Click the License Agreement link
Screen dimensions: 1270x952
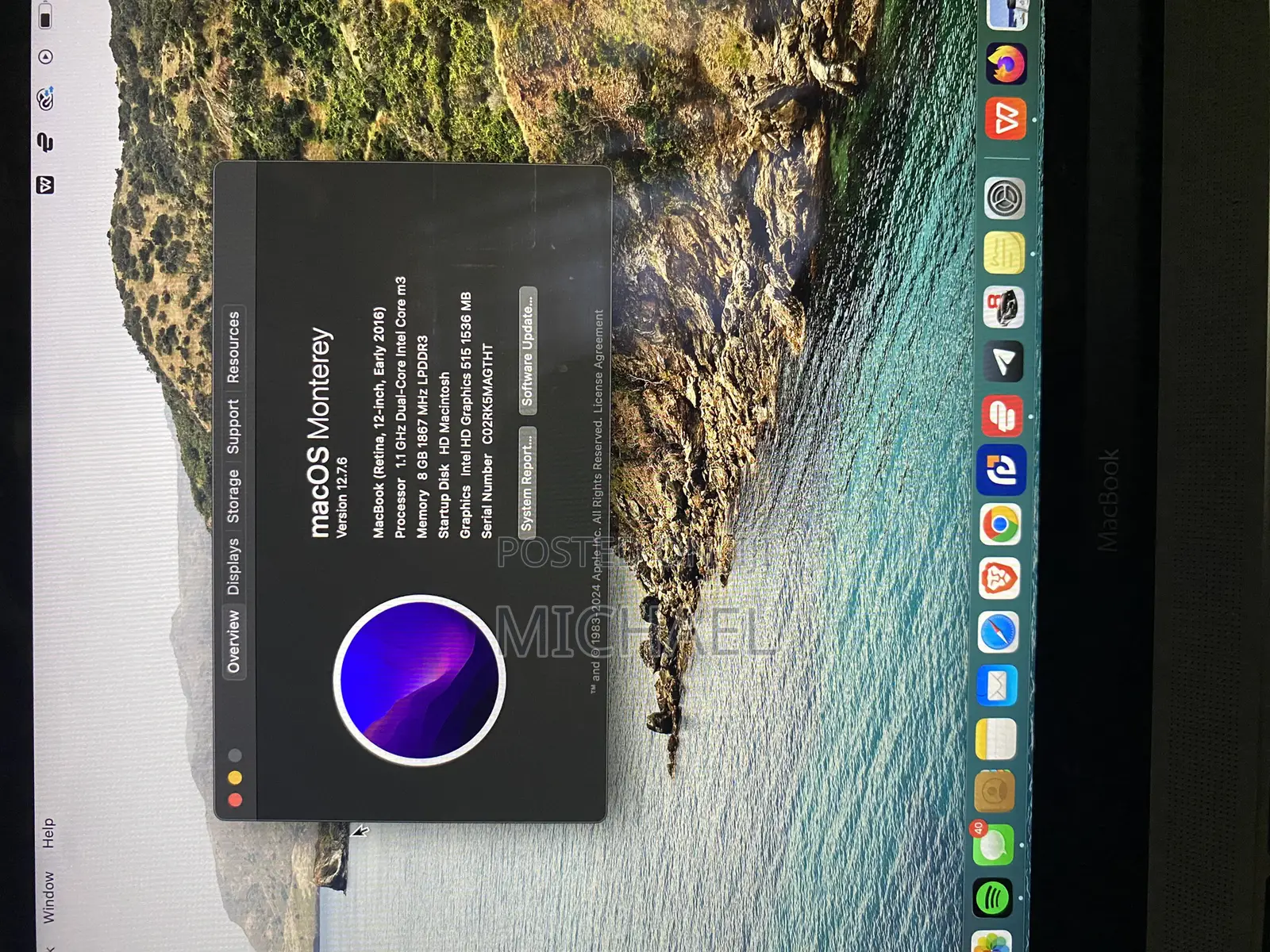pyautogui.click(x=598, y=361)
